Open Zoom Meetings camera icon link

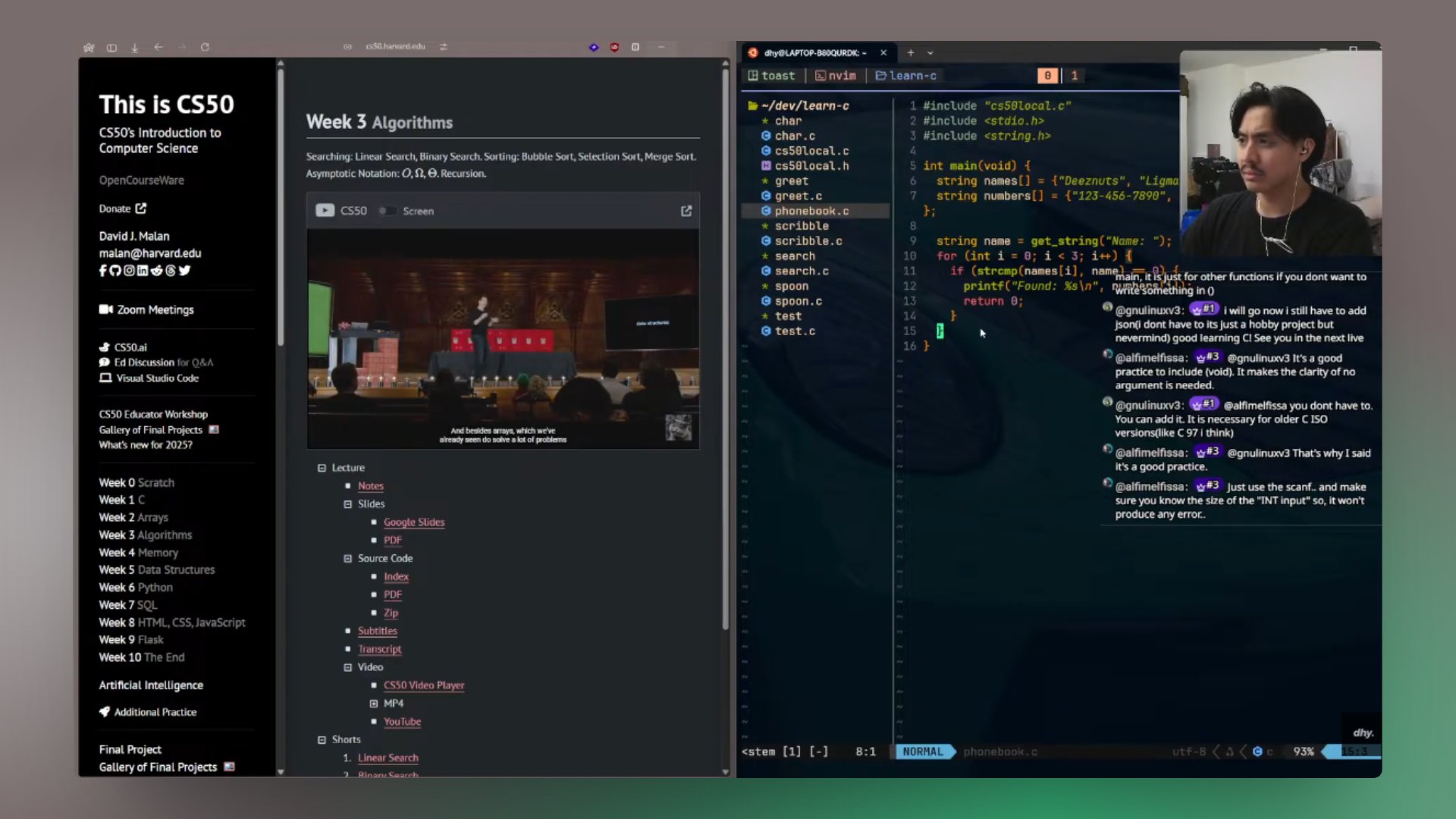pos(105,309)
